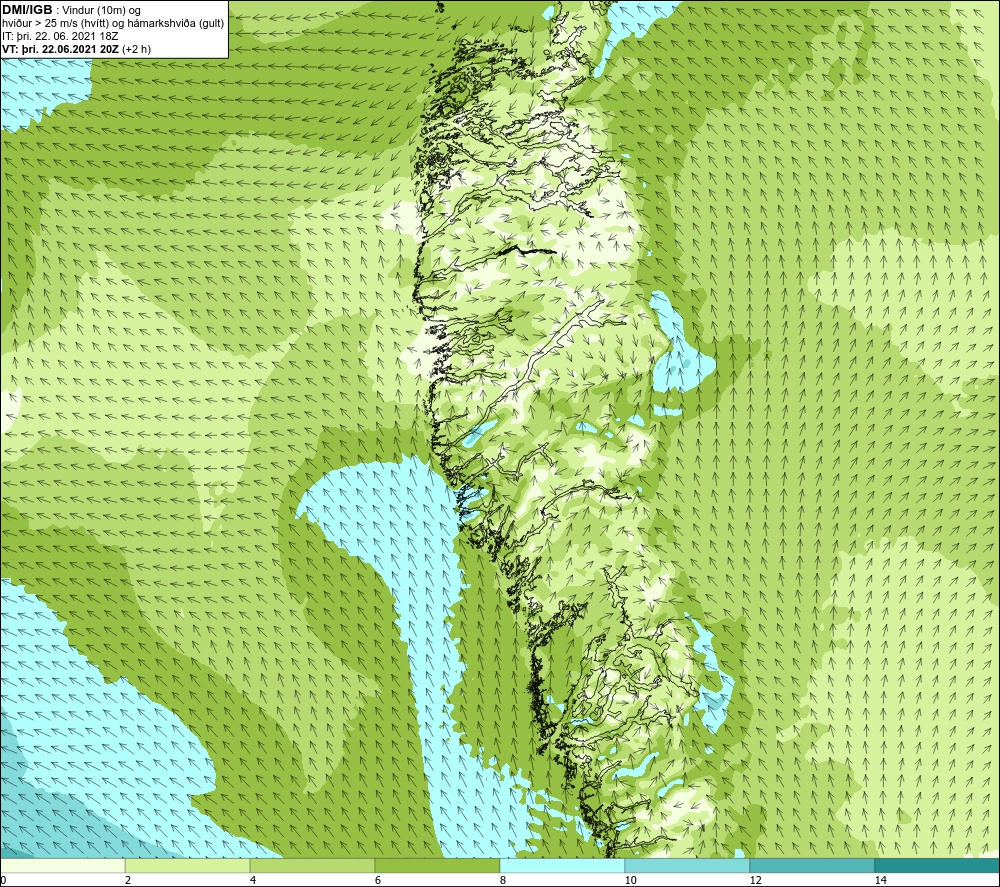This screenshot has height=887, width=1000.
Task: Click the 'VT: þri. 22.06.2021 20Z' valid time
Action: (61, 49)
